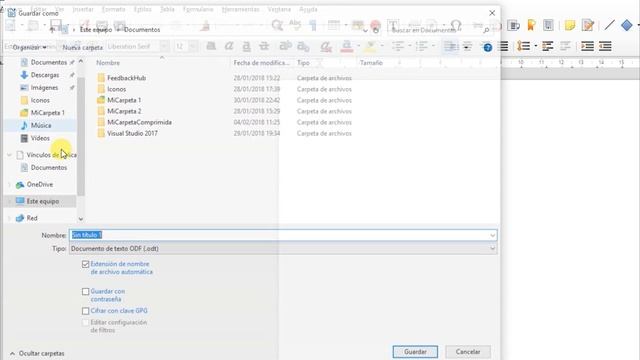Image resolution: width=640 pixels, height=360 pixels.
Task: Click the up-folder arrow in address bar
Action: coord(52,30)
